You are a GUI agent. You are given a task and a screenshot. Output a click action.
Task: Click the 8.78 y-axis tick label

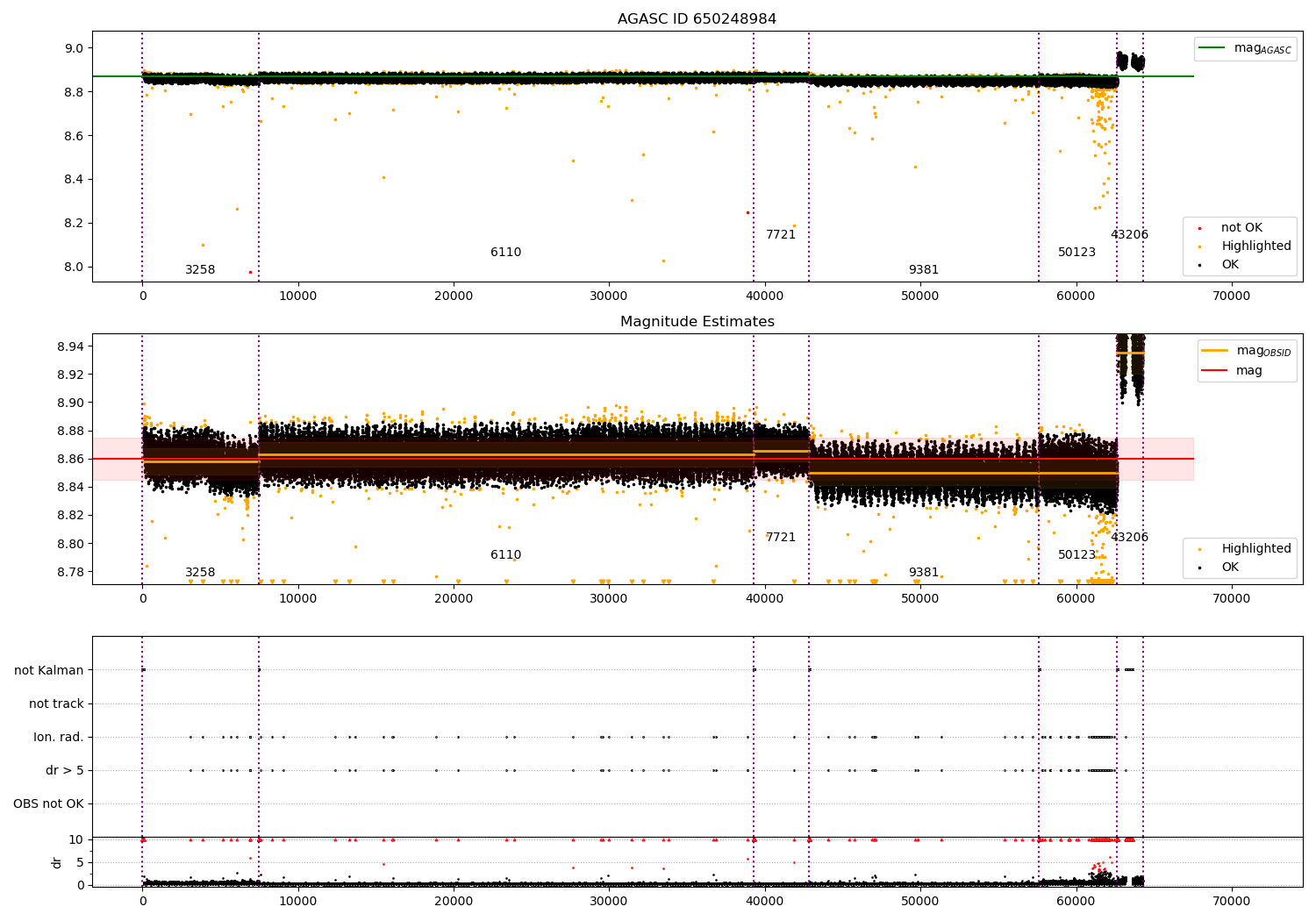[x=70, y=573]
